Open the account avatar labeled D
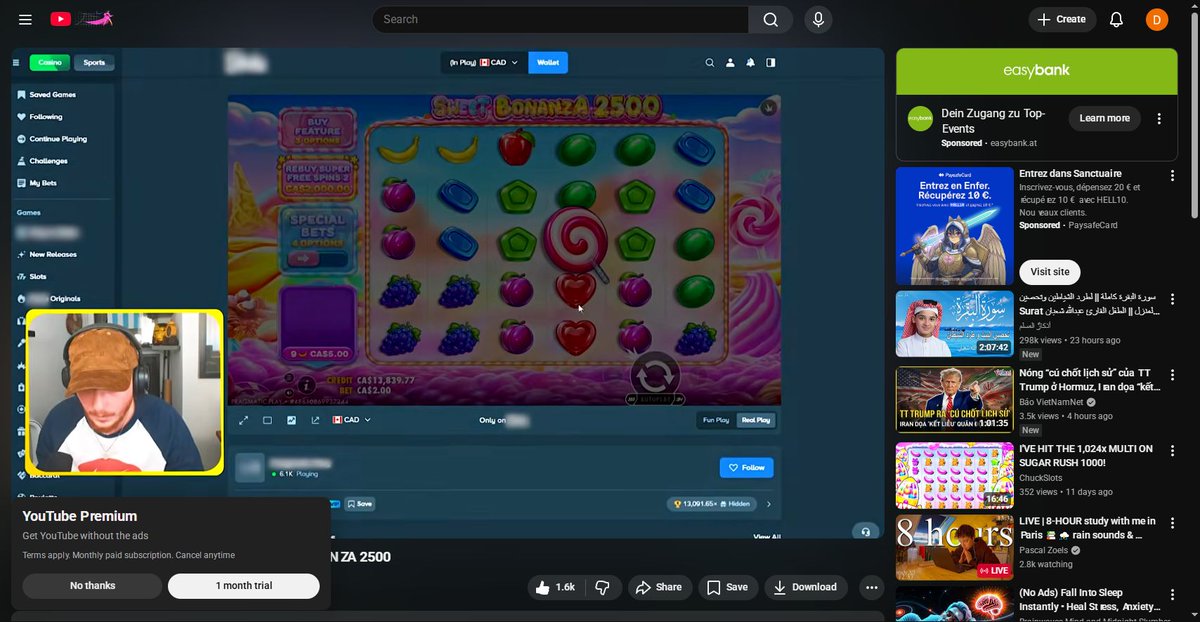 [1157, 19]
